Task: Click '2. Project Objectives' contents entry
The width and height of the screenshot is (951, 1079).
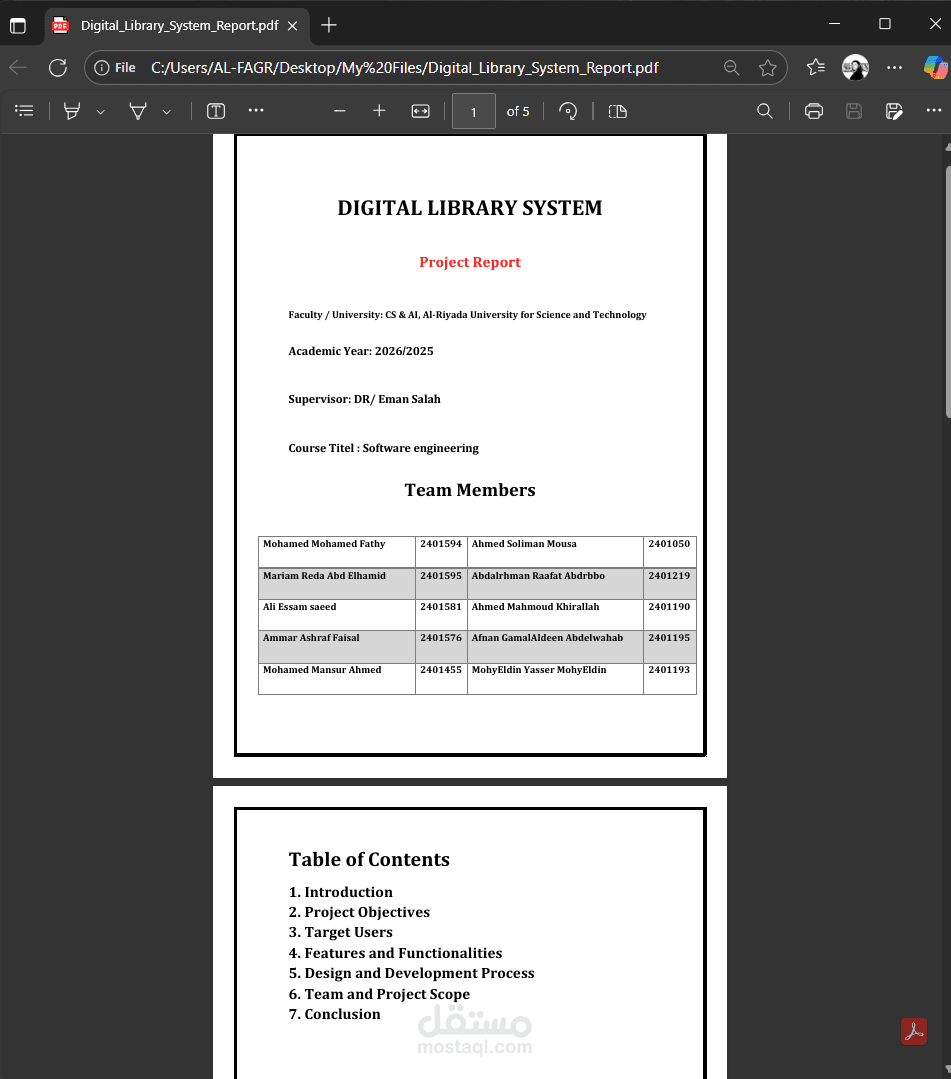Action: [x=359, y=912]
